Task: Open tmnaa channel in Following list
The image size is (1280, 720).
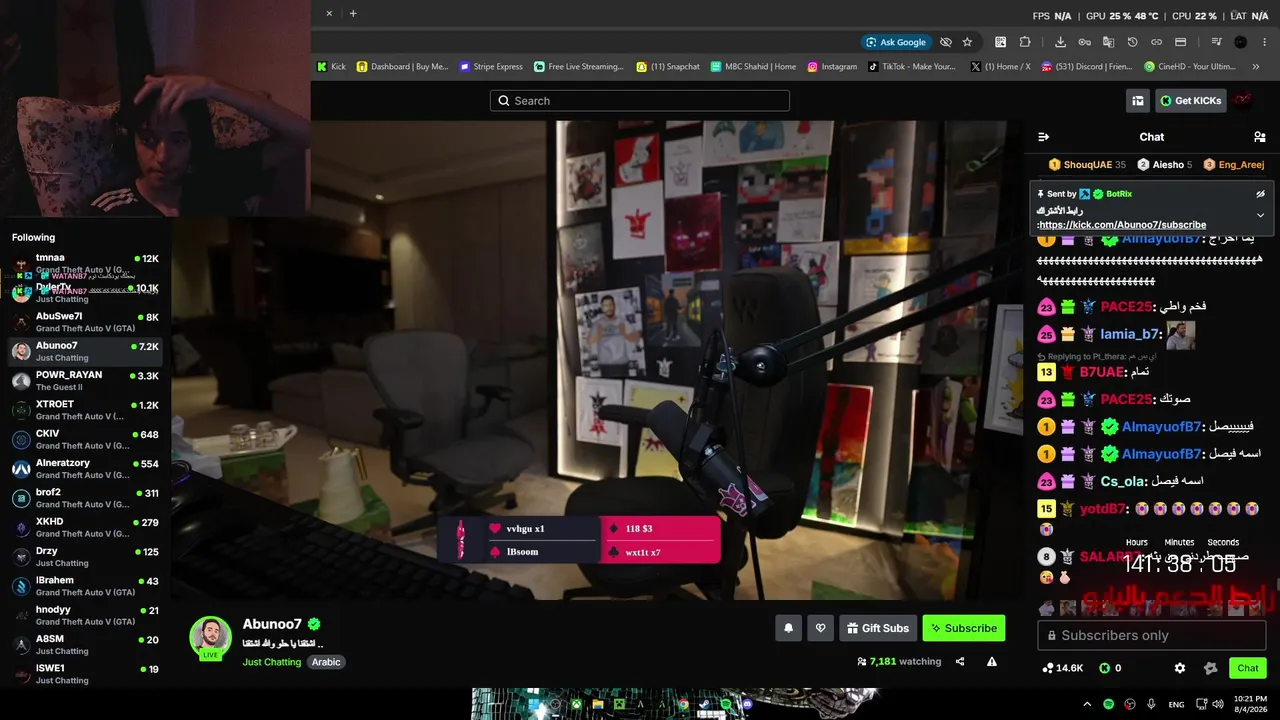Action: [x=85, y=263]
